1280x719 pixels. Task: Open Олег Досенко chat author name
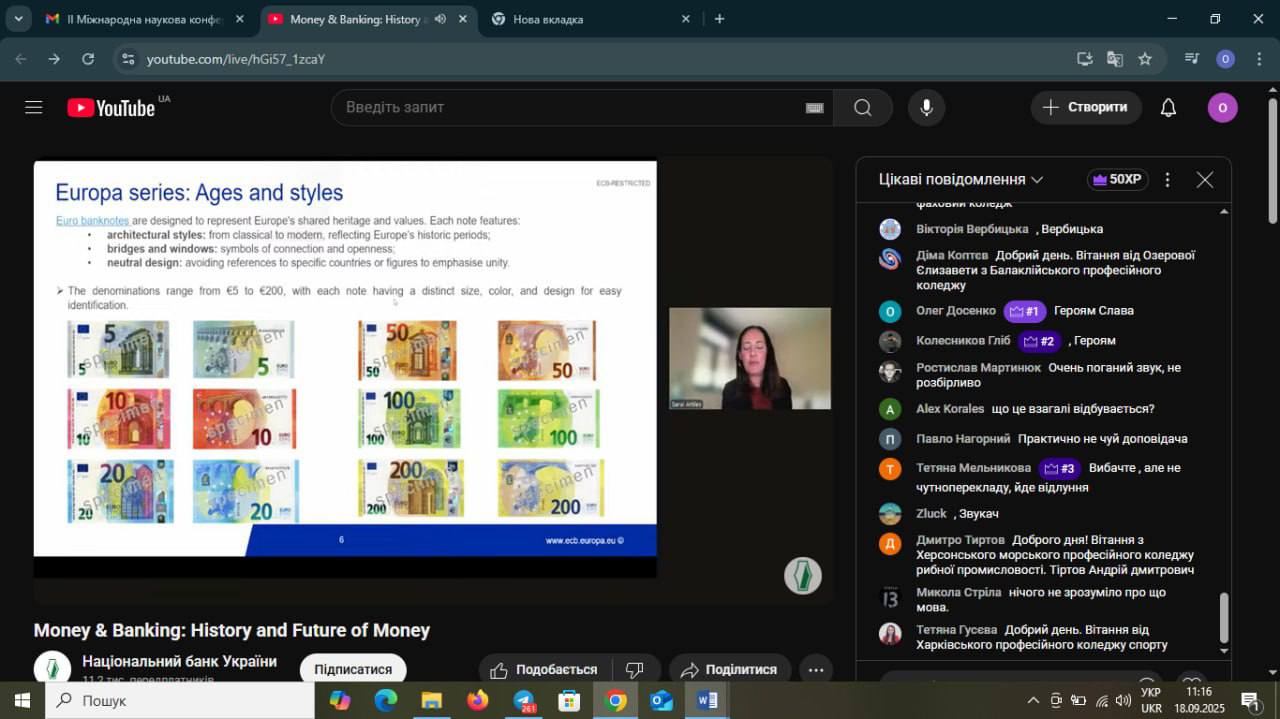point(956,311)
